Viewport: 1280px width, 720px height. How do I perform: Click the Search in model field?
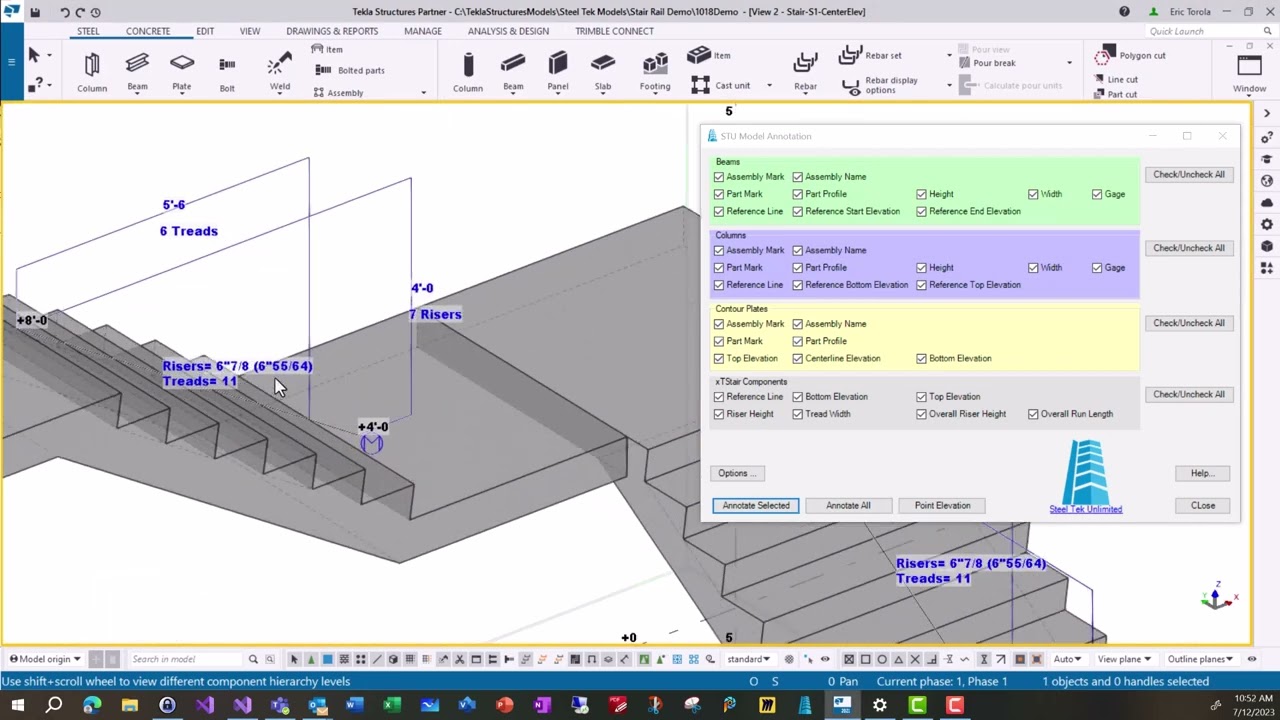pyautogui.click(x=186, y=659)
